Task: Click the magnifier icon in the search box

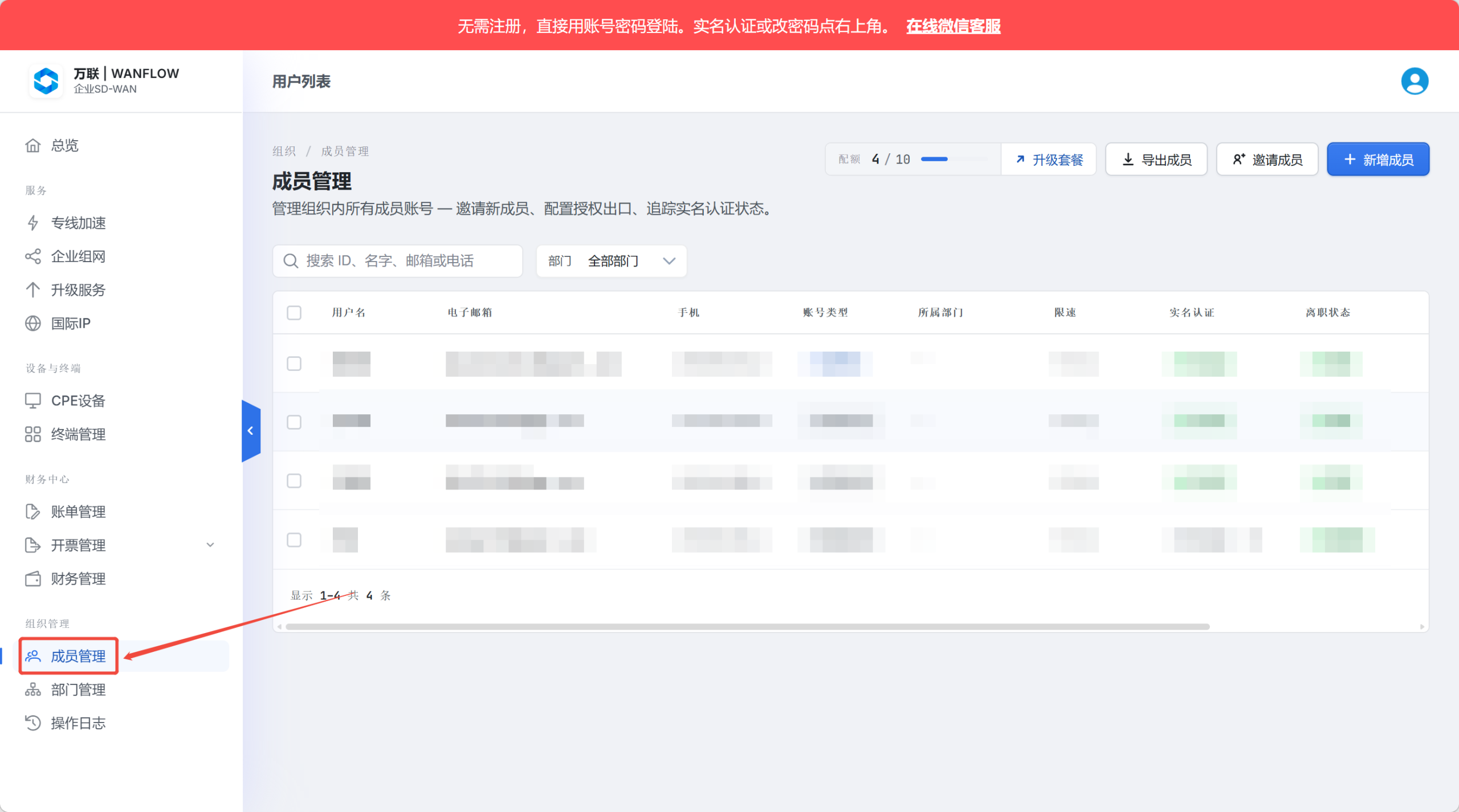Action: click(291, 261)
